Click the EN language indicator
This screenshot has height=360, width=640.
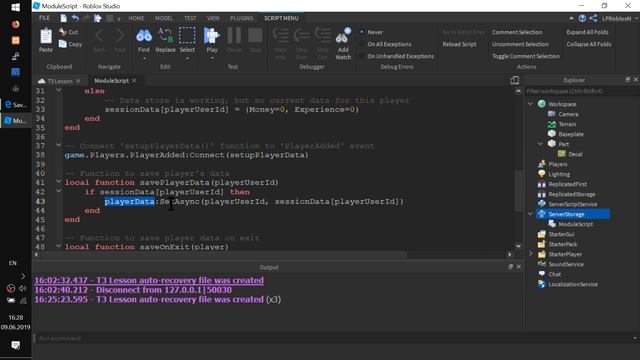[x=13, y=263]
